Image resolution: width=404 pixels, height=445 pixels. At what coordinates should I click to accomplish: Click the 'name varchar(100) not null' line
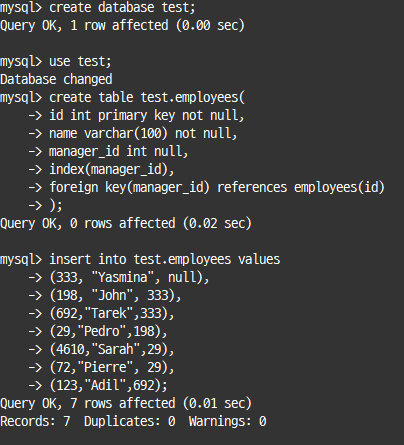click(143, 134)
